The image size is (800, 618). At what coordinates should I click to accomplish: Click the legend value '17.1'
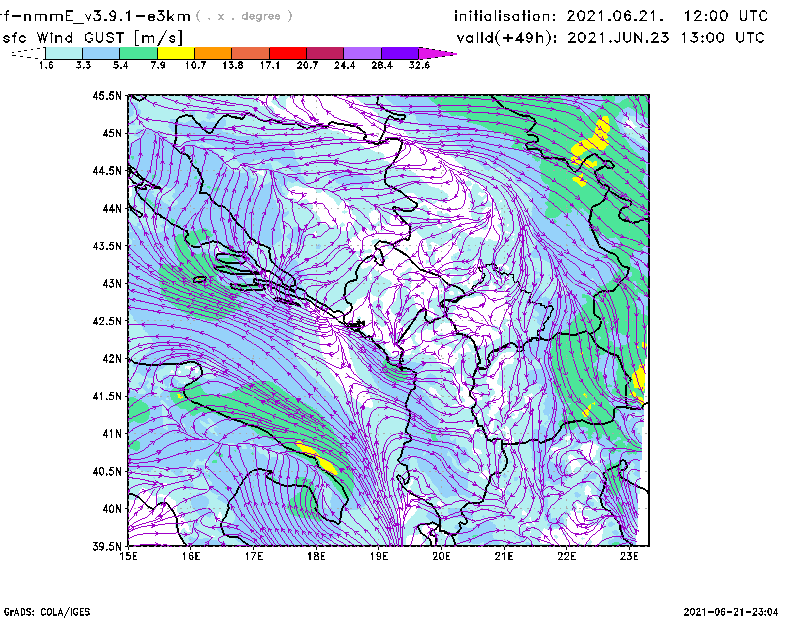pyautogui.click(x=270, y=65)
